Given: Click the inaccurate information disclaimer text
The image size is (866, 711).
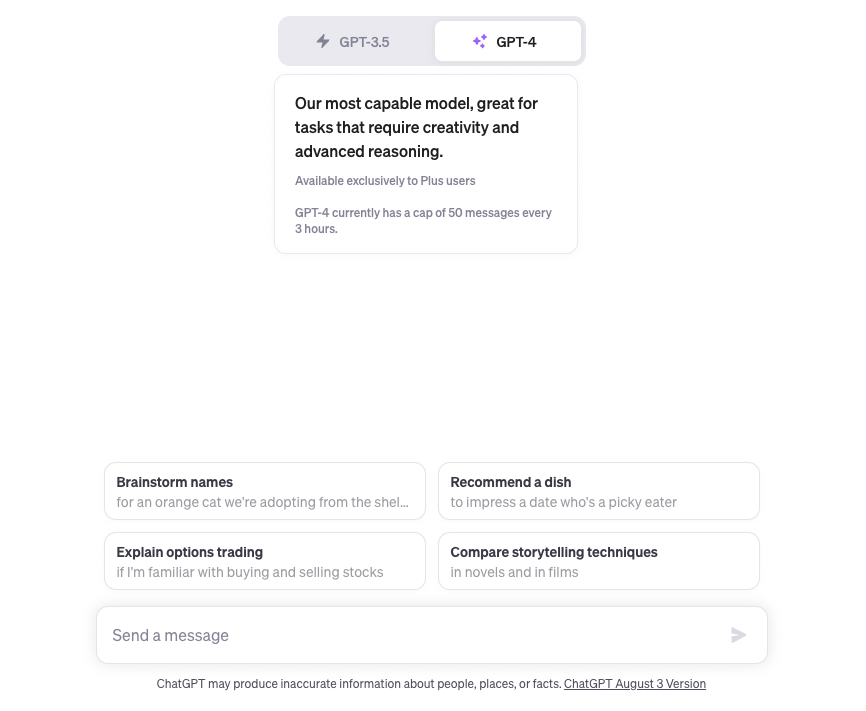Looking at the screenshot, I should [359, 684].
